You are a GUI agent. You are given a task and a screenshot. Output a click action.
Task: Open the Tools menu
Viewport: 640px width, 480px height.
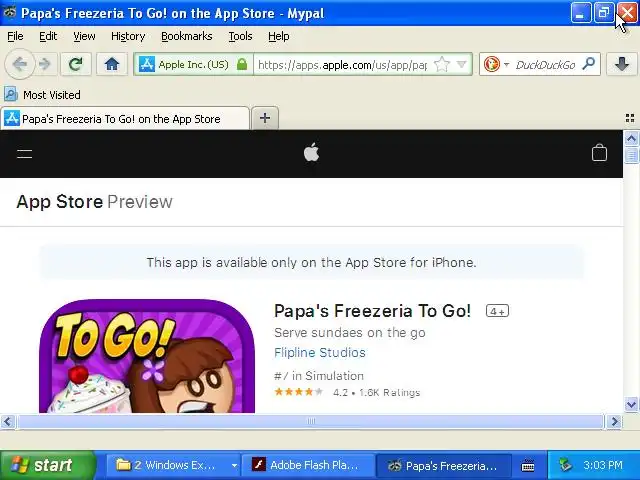[x=240, y=36]
